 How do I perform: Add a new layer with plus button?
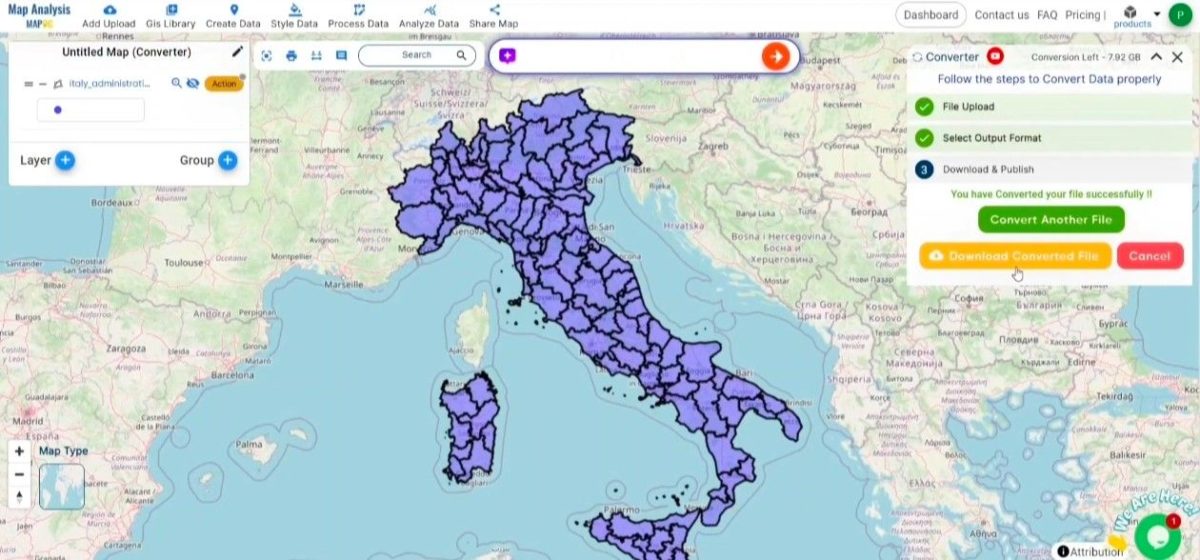click(x=65, y=160)
